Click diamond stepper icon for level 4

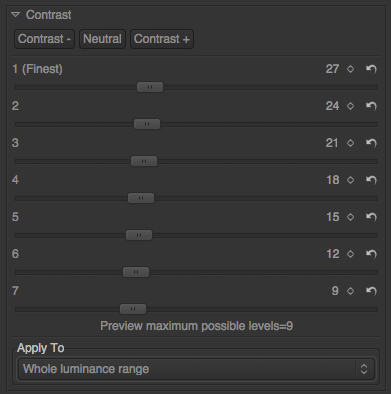coord(350,180)
